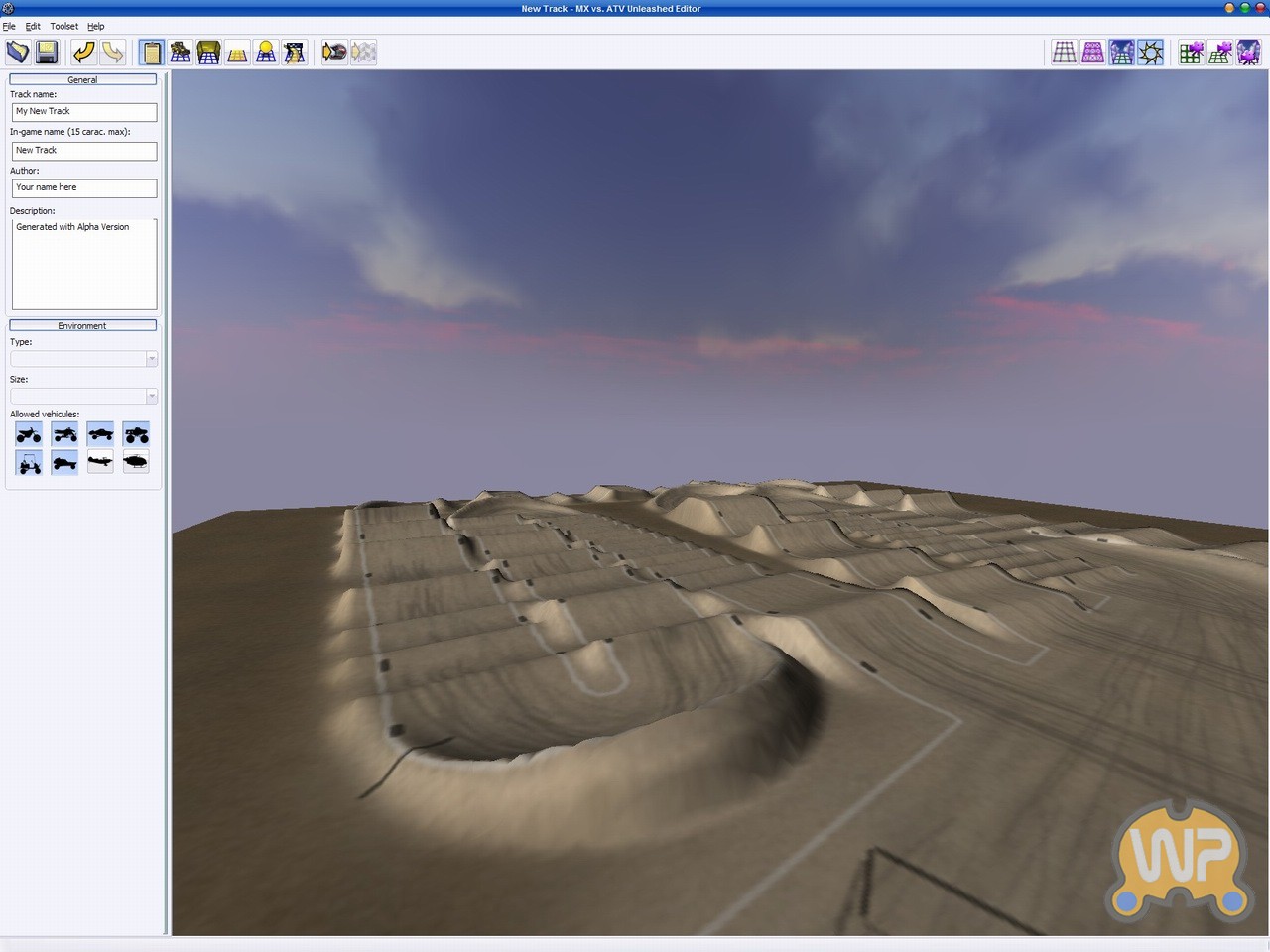Enable the helicopter allowed vehicle

click(x=136, y=462)
